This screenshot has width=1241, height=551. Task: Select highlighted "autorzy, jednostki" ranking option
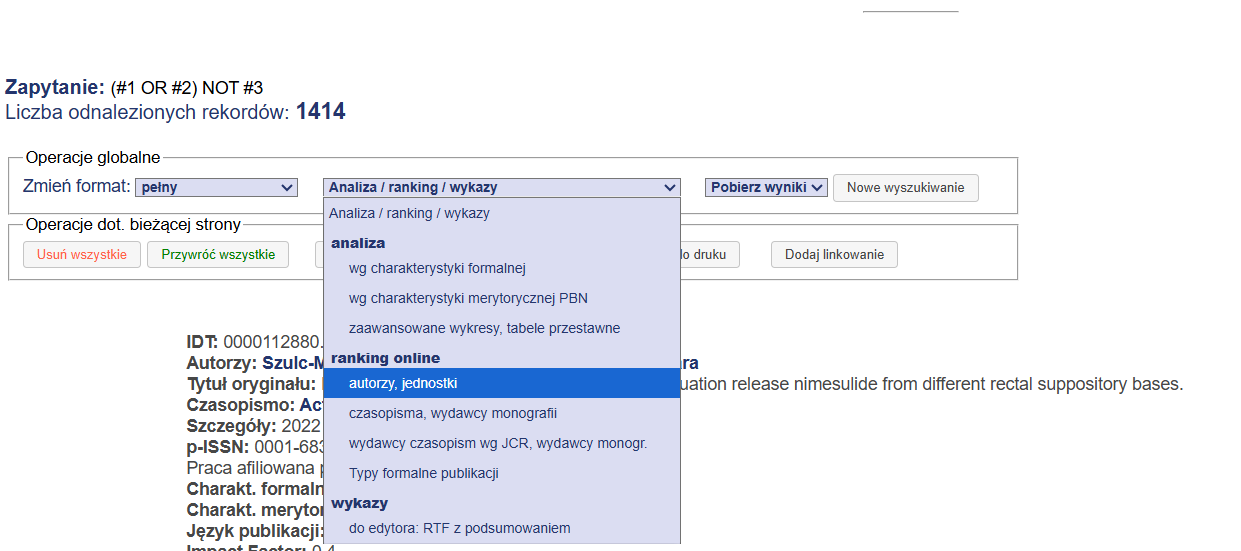pyautogui.click(x=403, y=383)
